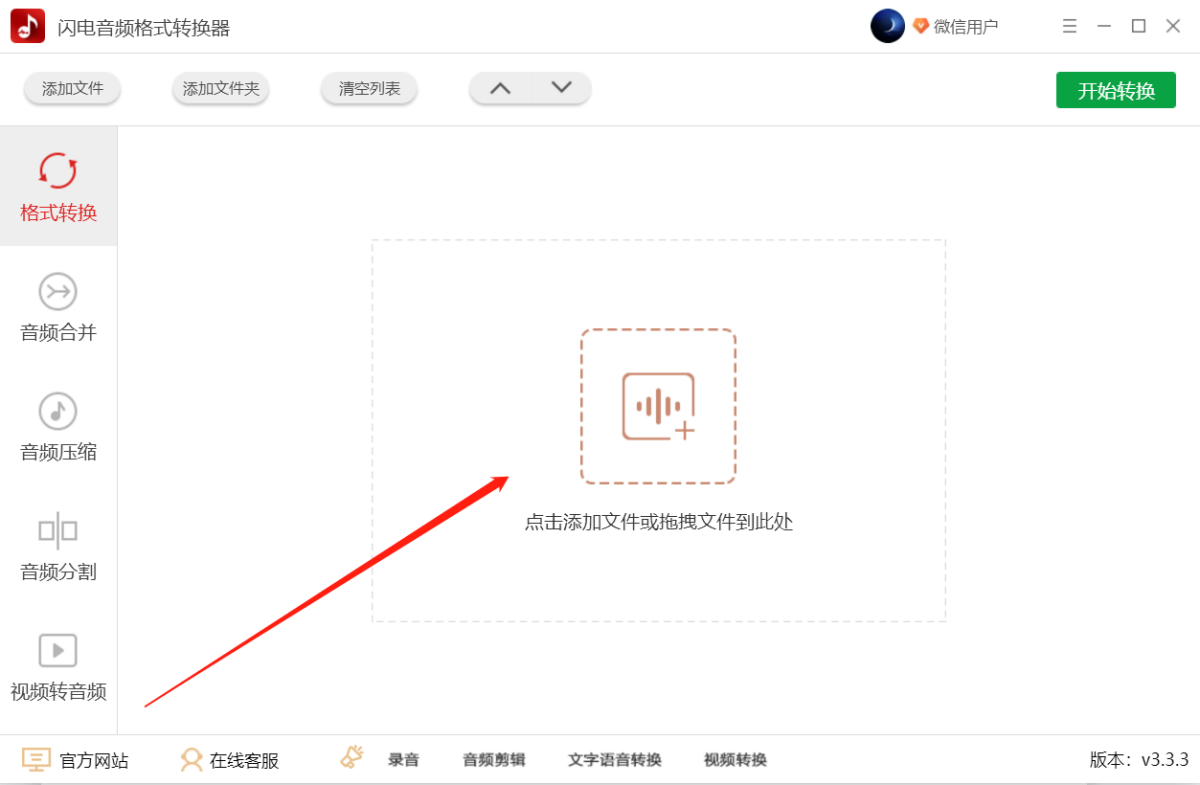Viewport: 1200px width, 785px height.
Task: Open the user avatar with moon picture
Action: pos(887,26)
